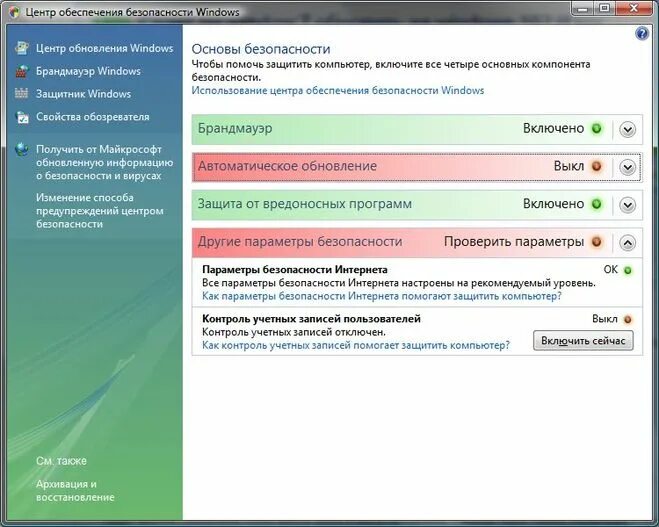Screen dimensions: 659x527
Task: Close the Security Center window
Action: click(634, 9)
